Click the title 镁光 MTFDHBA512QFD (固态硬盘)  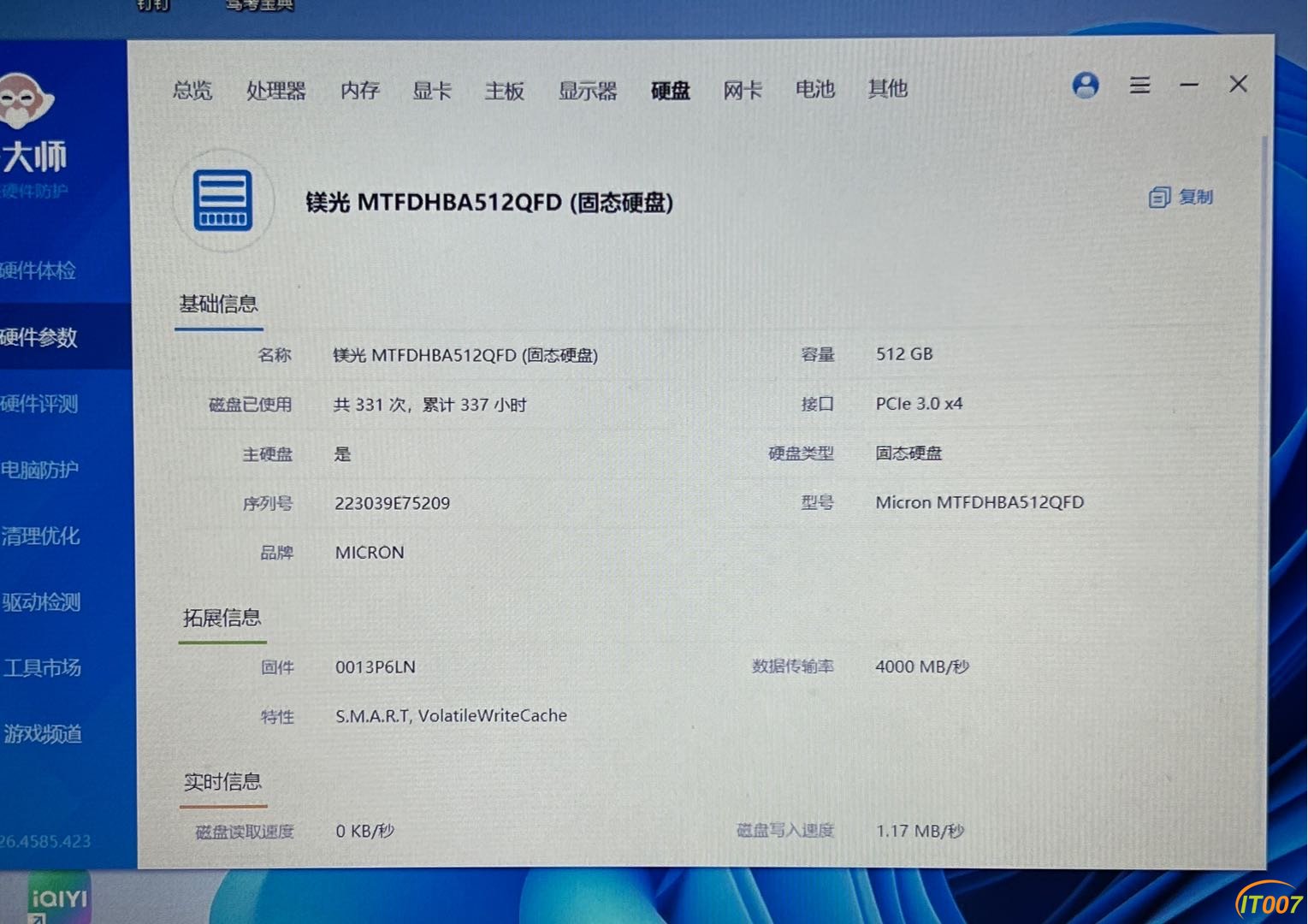click(489, 203)
